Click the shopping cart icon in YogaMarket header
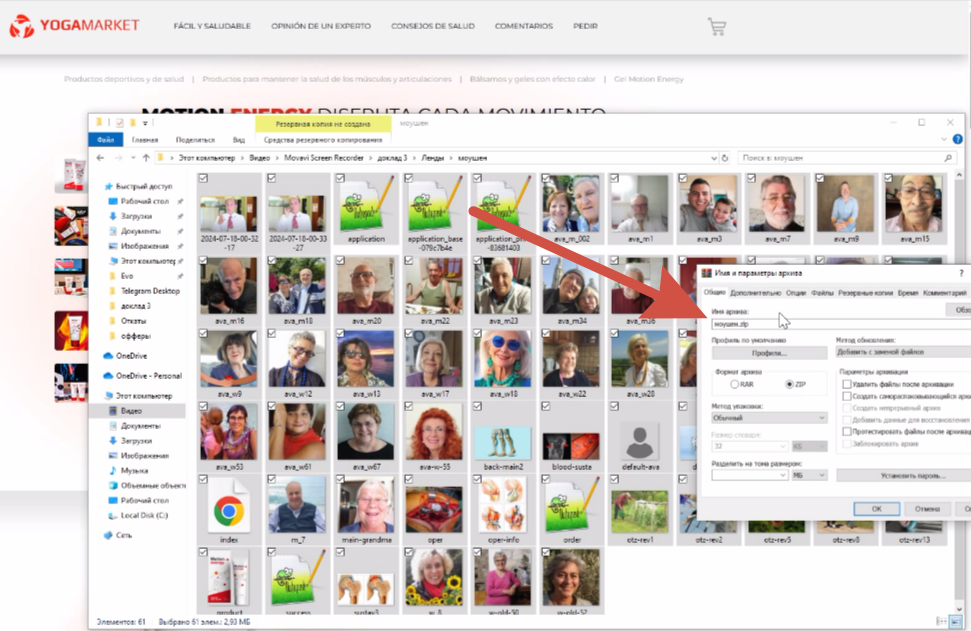 click(717, 27)
